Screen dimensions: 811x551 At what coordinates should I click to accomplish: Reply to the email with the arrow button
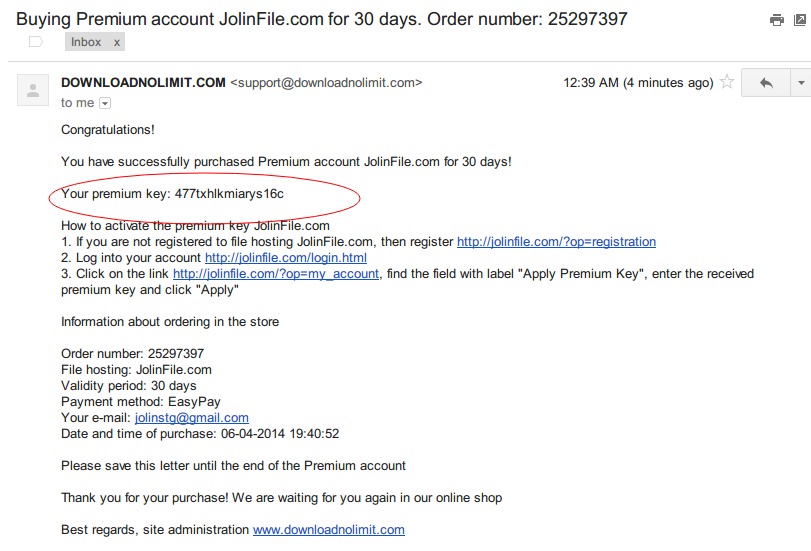coord(767,83)
